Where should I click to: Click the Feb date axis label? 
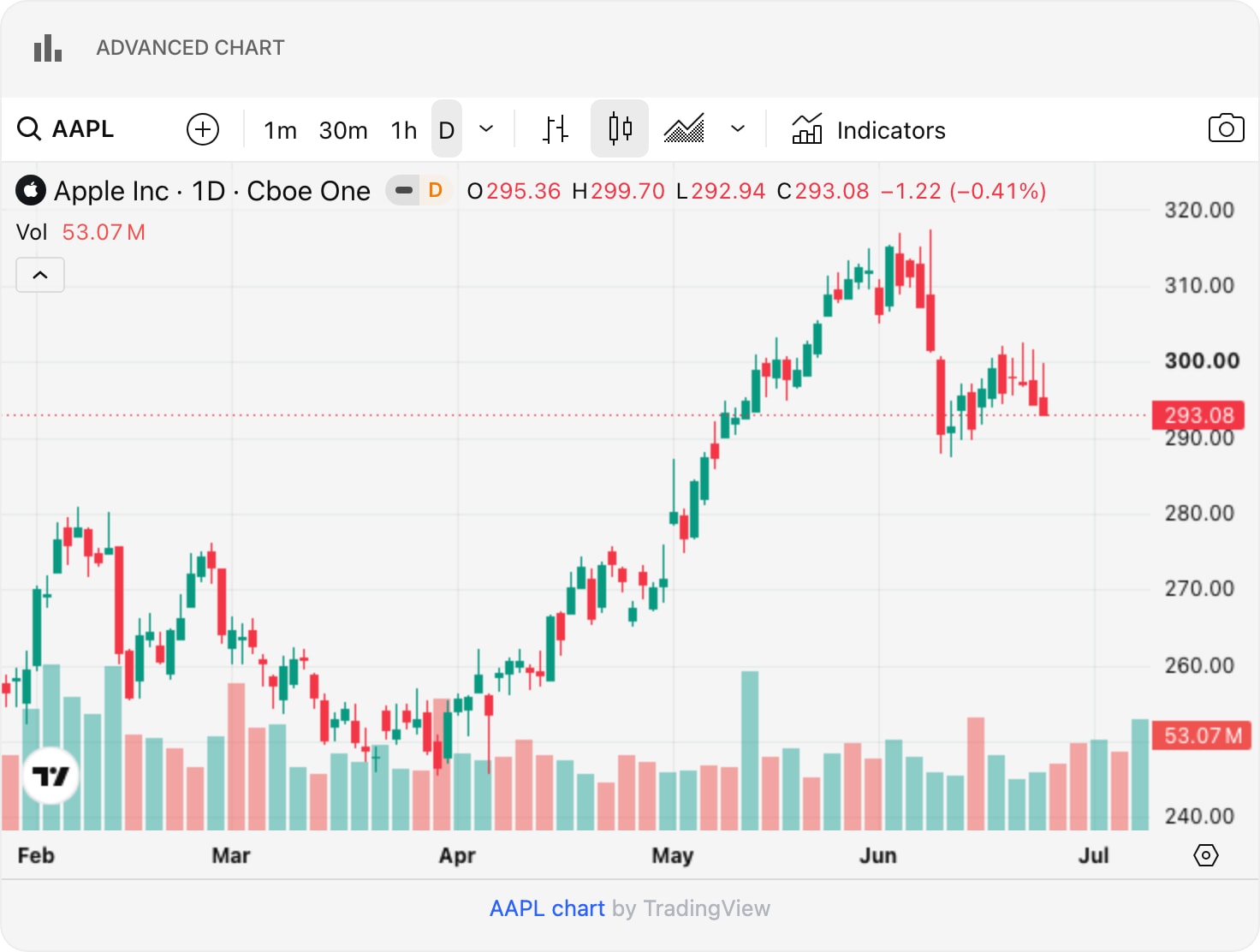click(36, 855)
